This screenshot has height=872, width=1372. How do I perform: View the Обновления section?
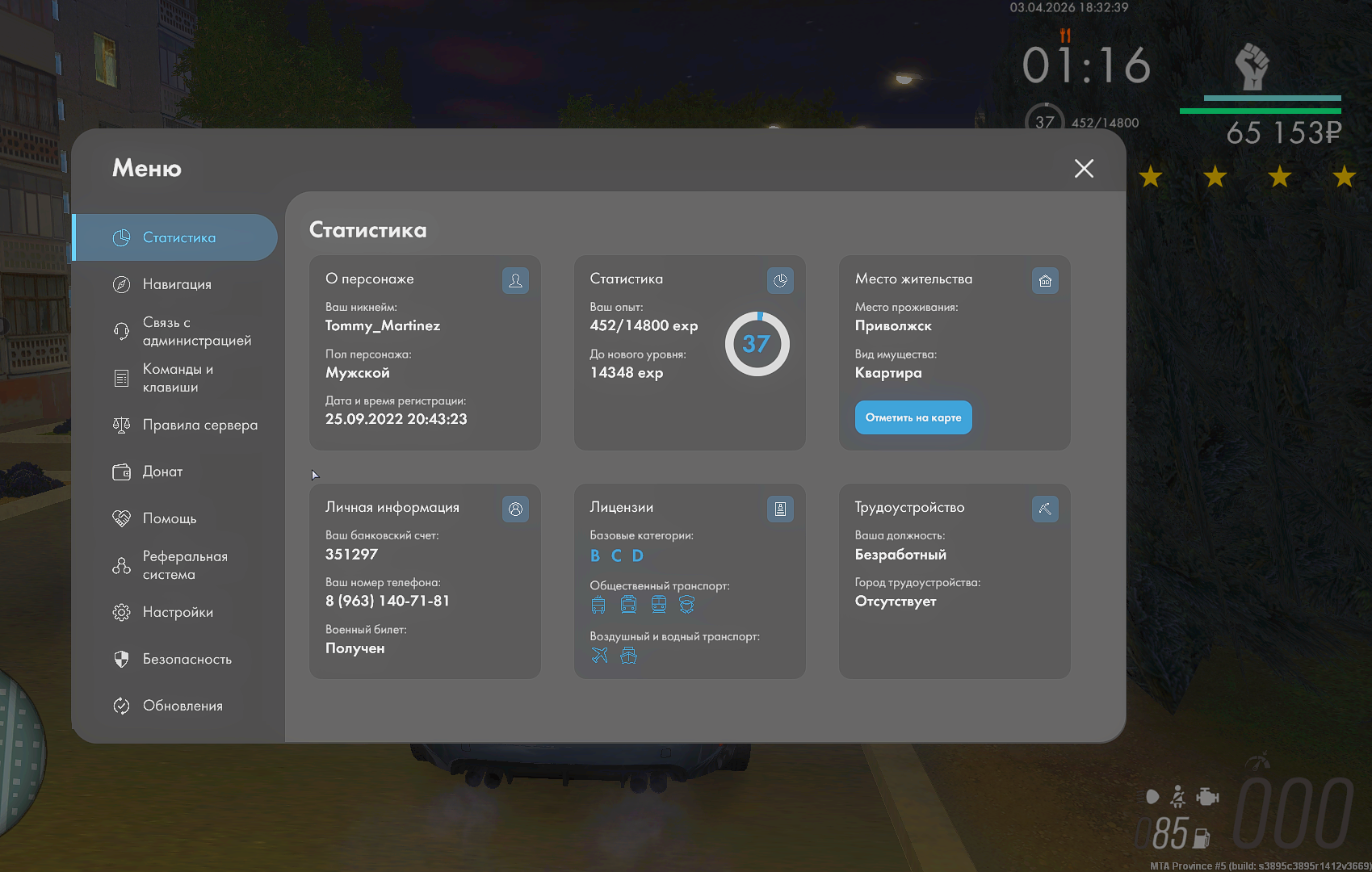click(183, 706)
